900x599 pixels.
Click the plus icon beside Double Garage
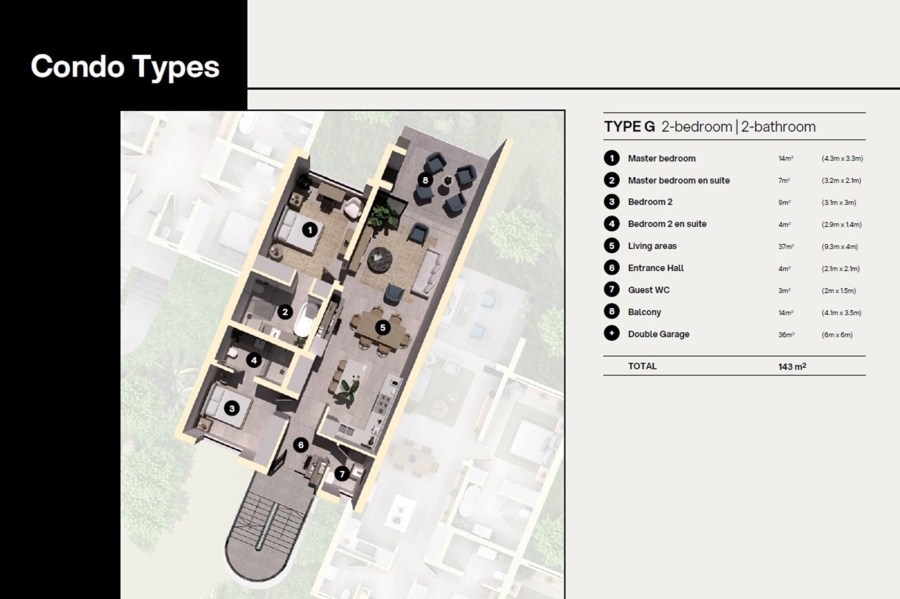point(612,333)
